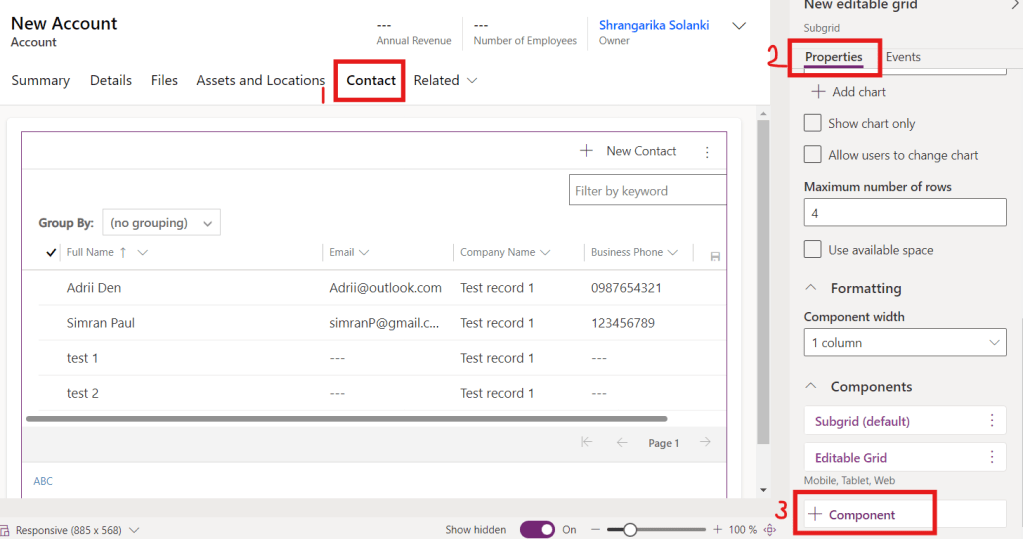Toggle the Show hidden switch
The image size is (1023, 539).
(537, 529)
